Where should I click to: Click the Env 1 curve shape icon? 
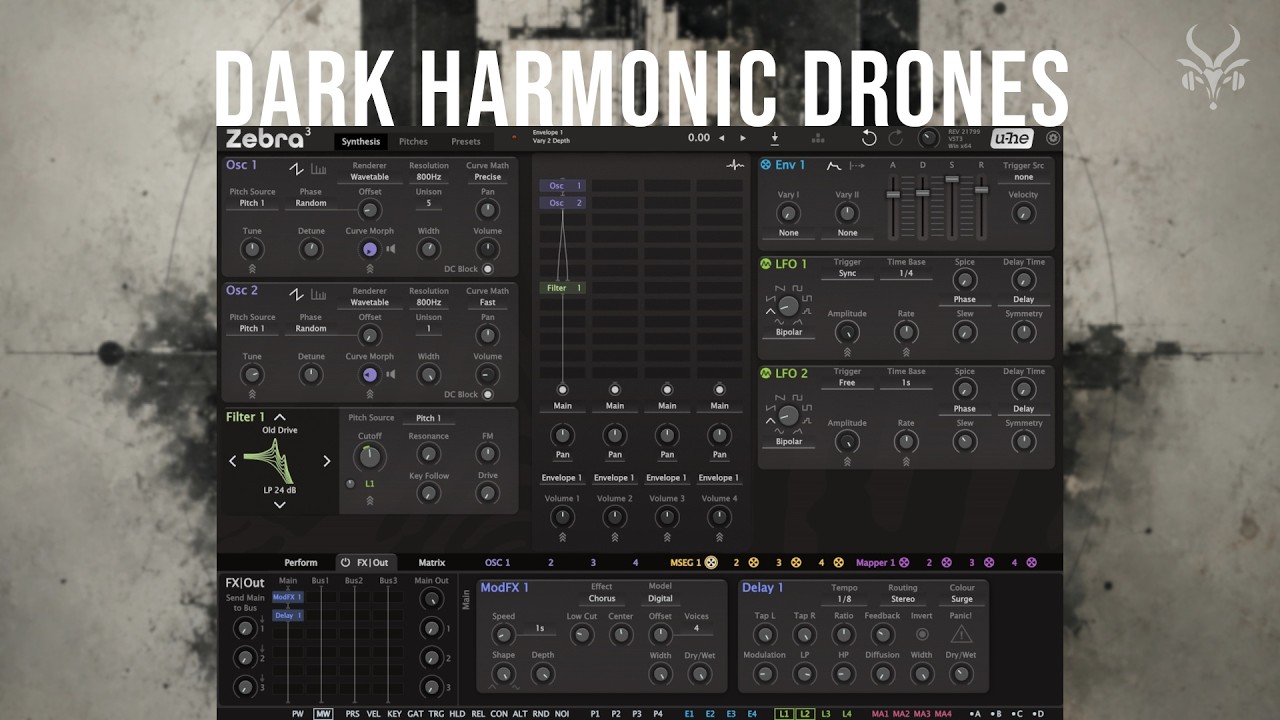(833, 165)
